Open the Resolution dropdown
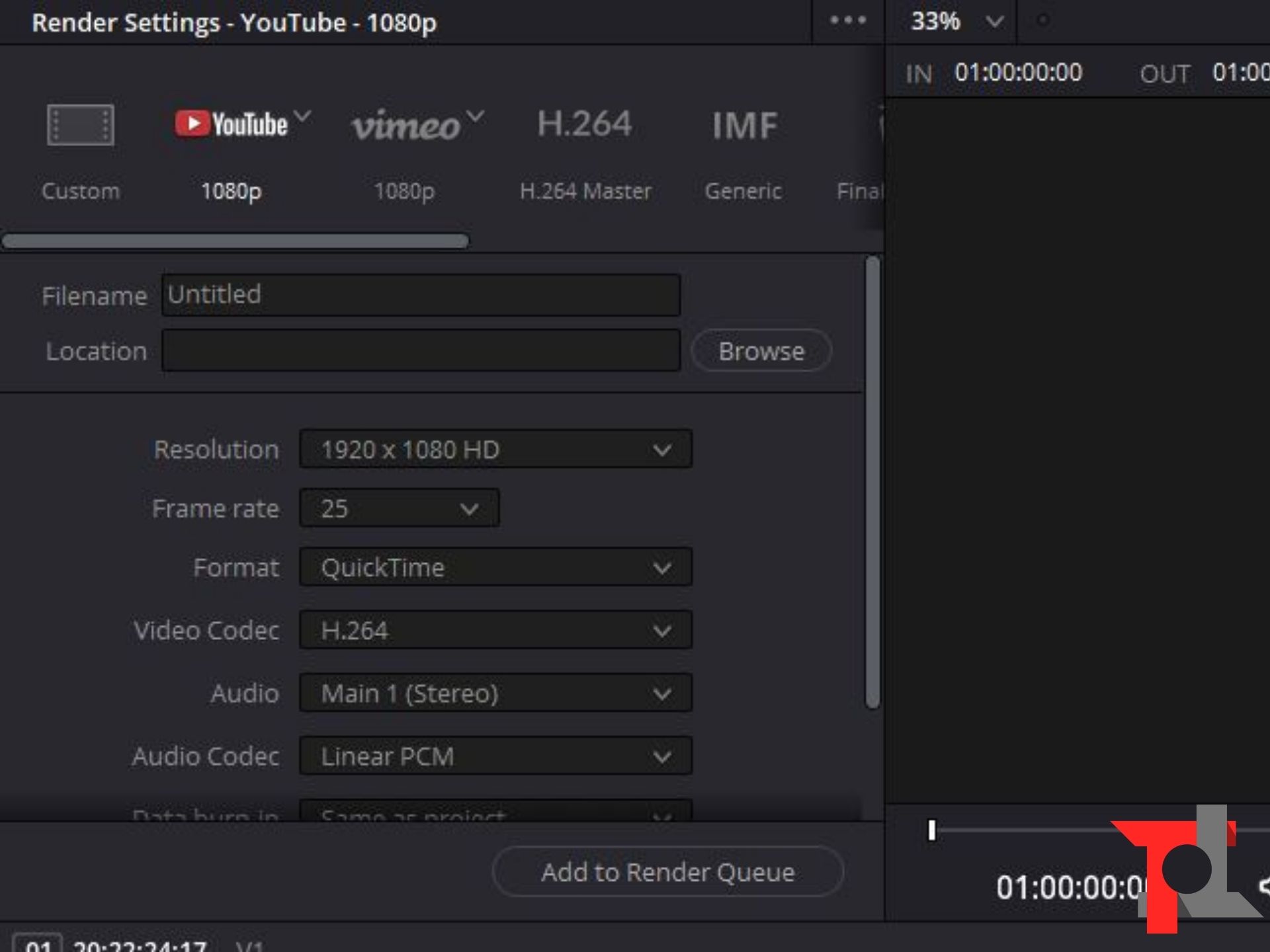Image resolution: width=1270 pixels, height=952 pixels. point(495,450)
